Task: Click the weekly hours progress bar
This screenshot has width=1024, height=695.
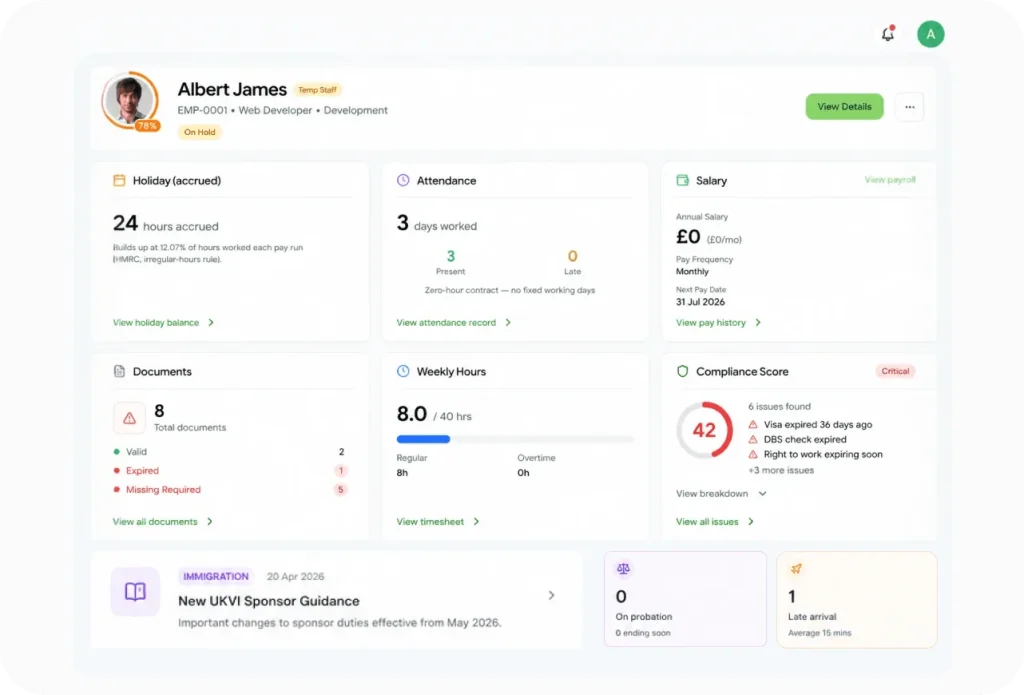Action: (x=515, y=440)
